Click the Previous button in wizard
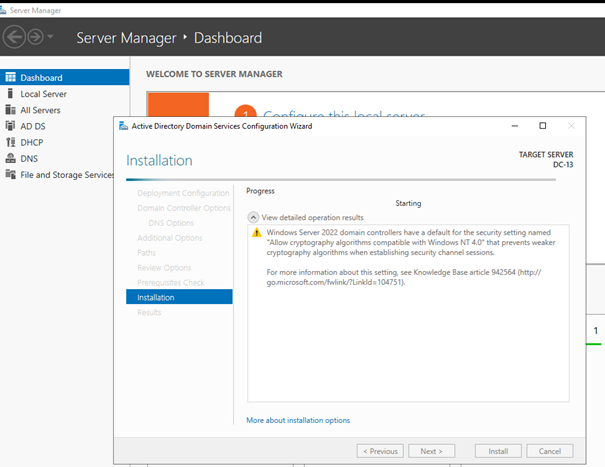The height and width of the screenshot is (467, 605). tap(380, 451)
